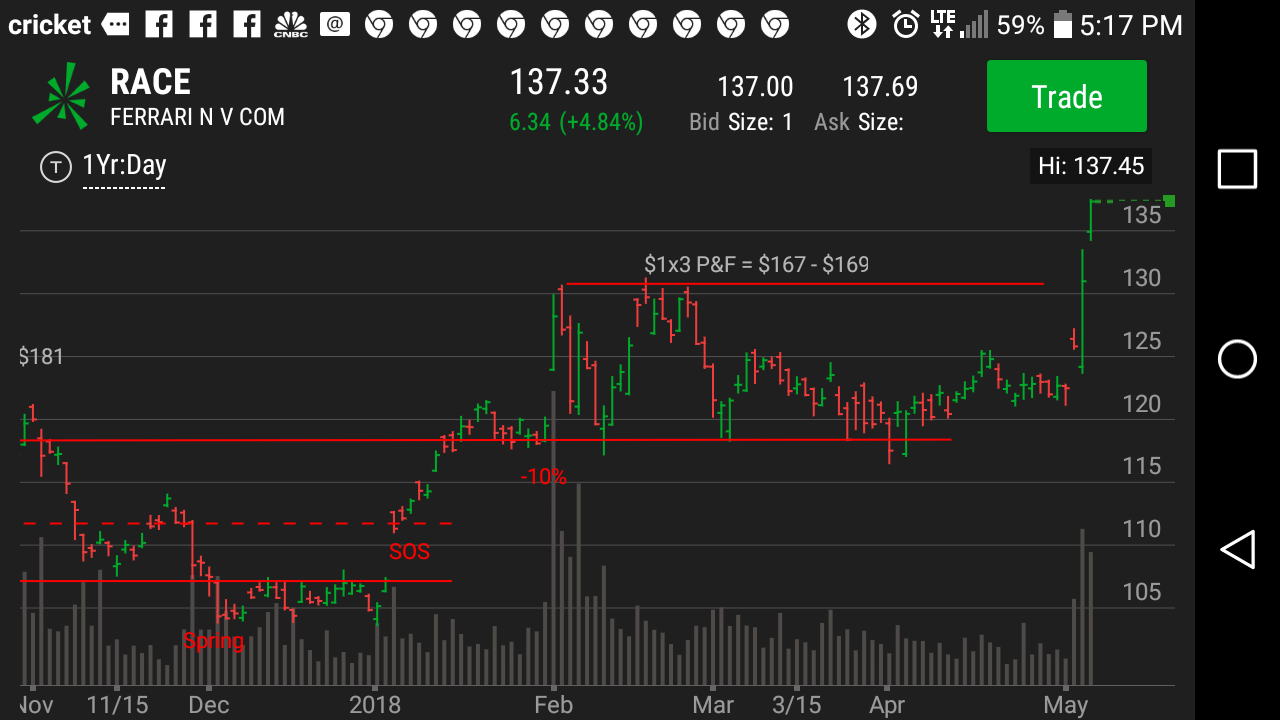Tap the green current price marker on chart
The width and height of the screenshot is (1280, 720).
coord(1169,202)
